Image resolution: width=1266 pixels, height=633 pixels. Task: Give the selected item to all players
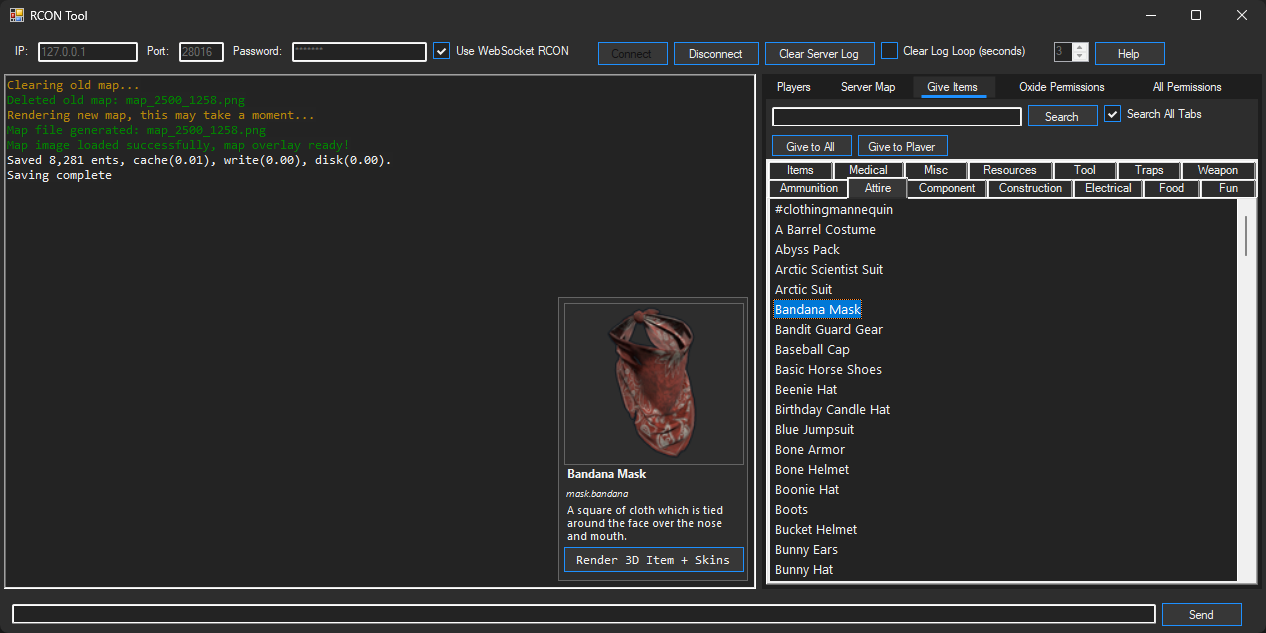[811, 145]
